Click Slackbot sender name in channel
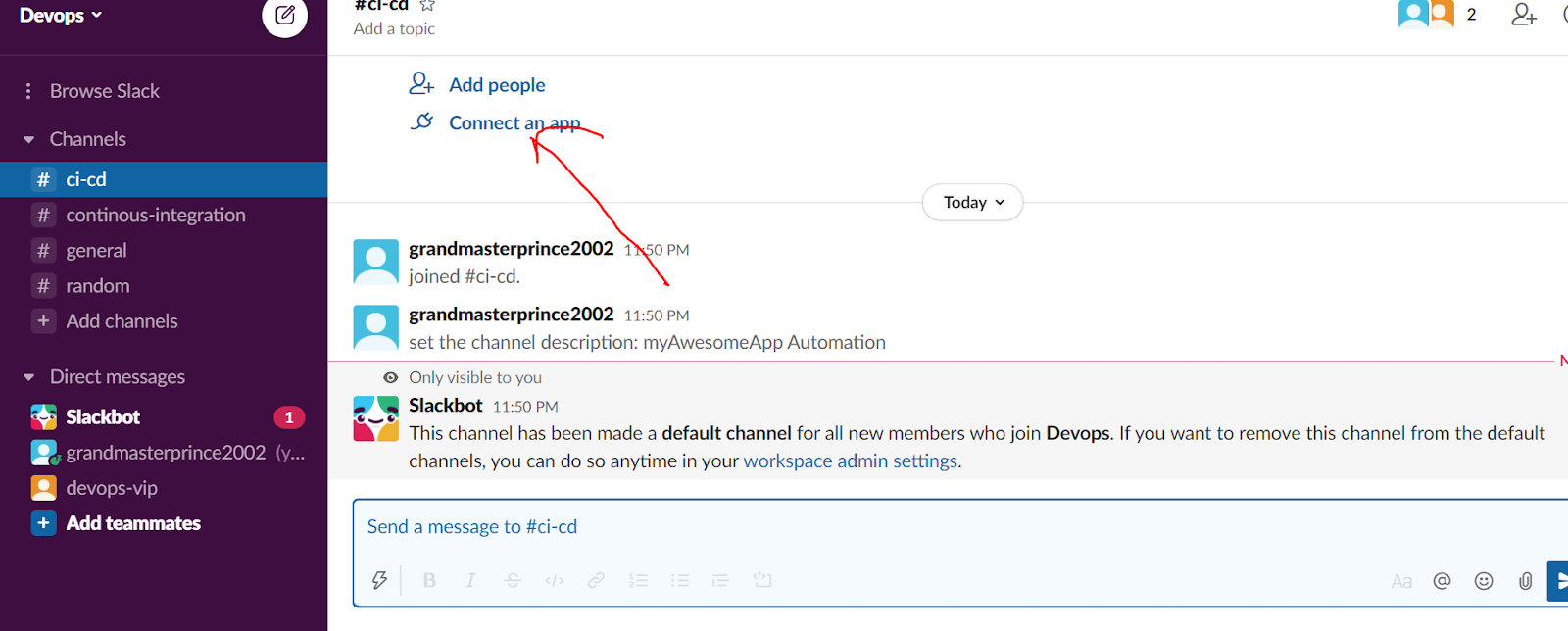 446,406
